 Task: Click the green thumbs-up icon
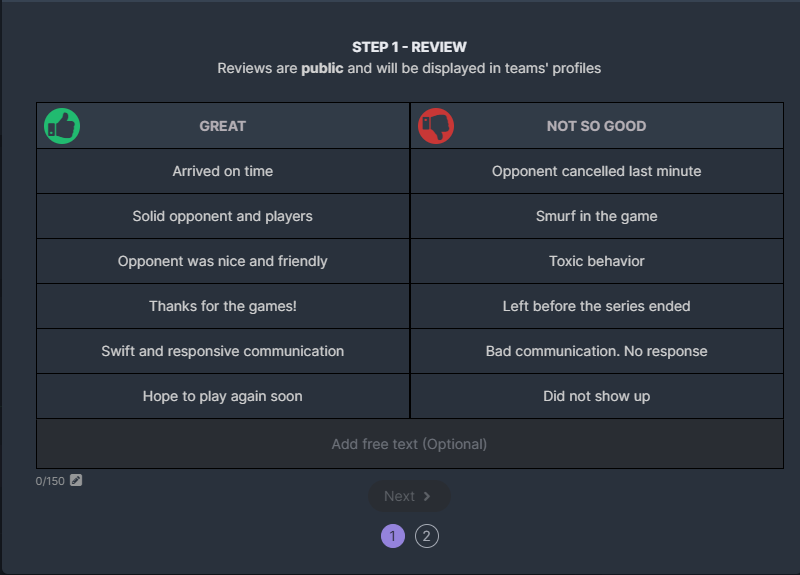62,126
